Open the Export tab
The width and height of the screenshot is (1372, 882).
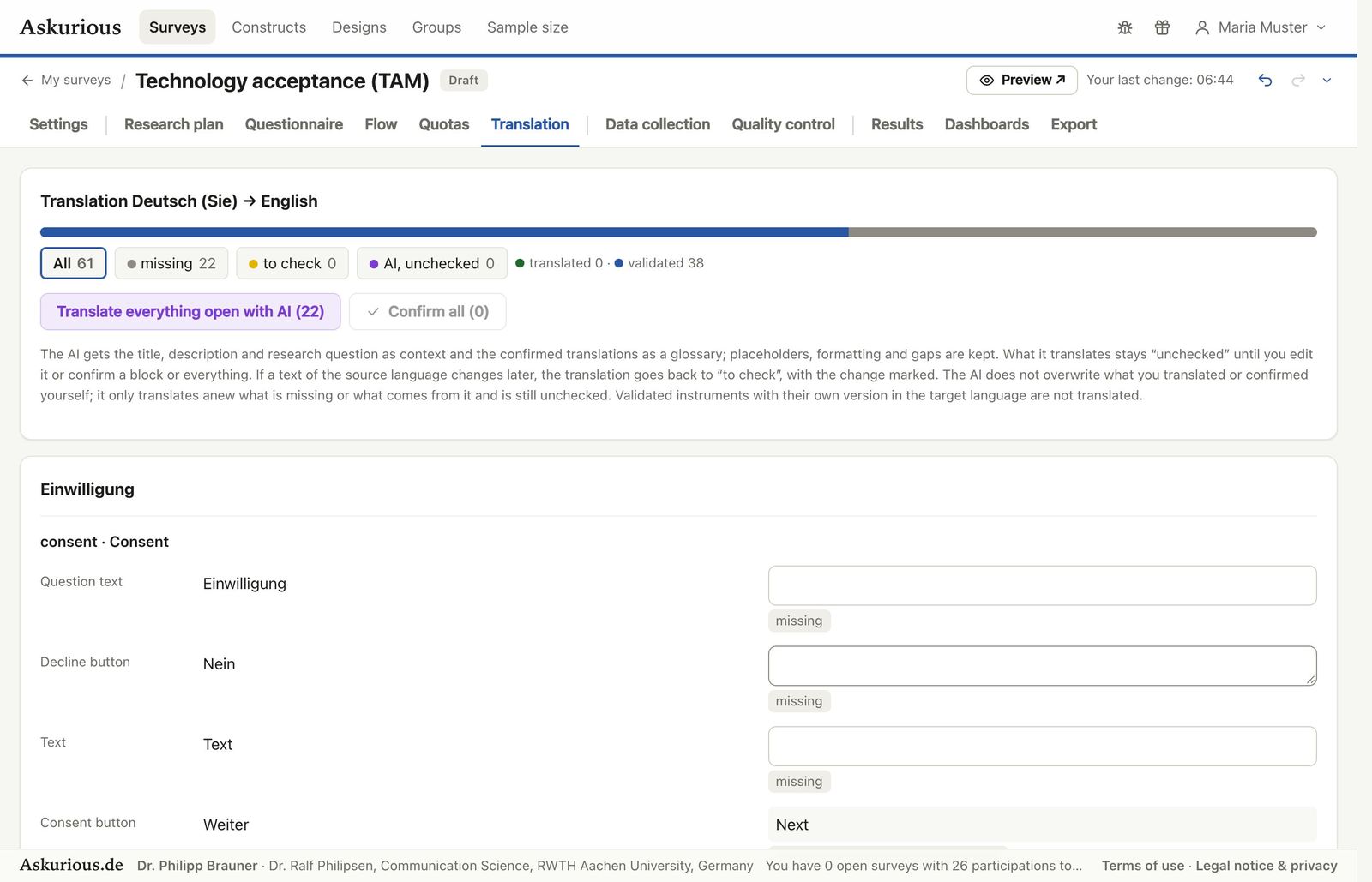click(1074, 124)
